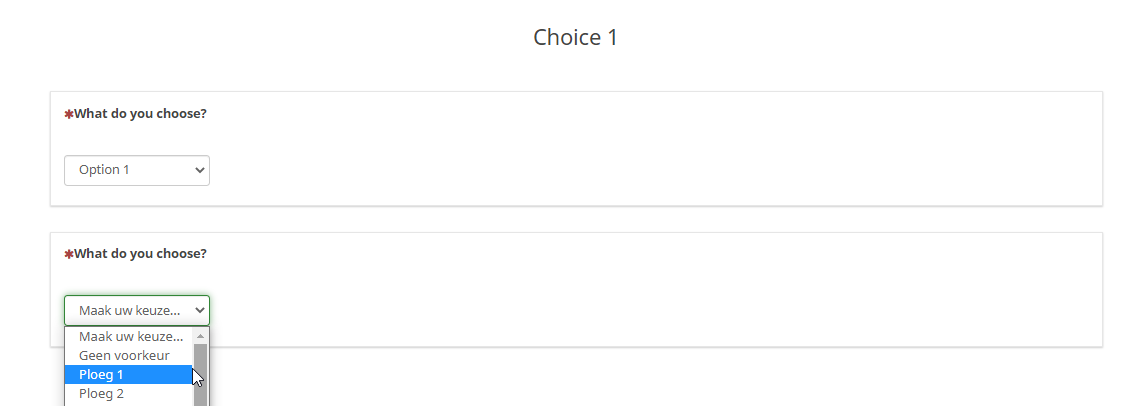This screenshot has height=406, width=1128.
Task: Click the red asterisk beside the second question
Action: (69, 254)
